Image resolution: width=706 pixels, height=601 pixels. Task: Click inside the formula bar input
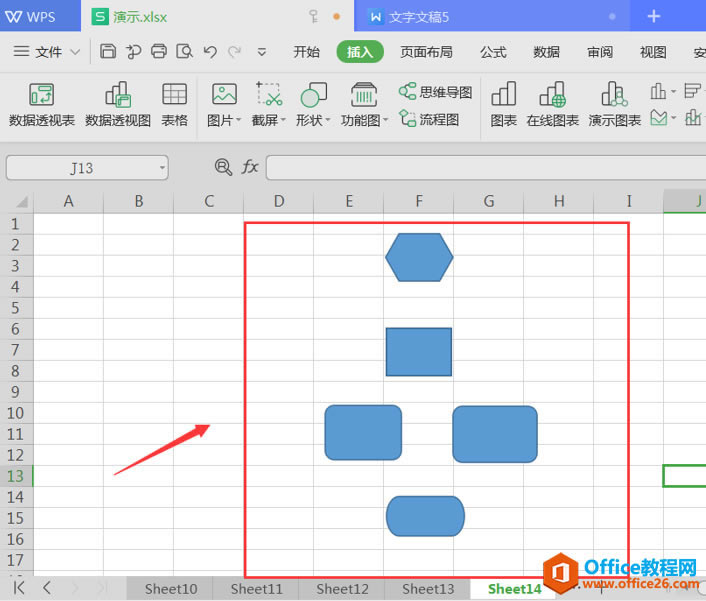coord(486,168)
